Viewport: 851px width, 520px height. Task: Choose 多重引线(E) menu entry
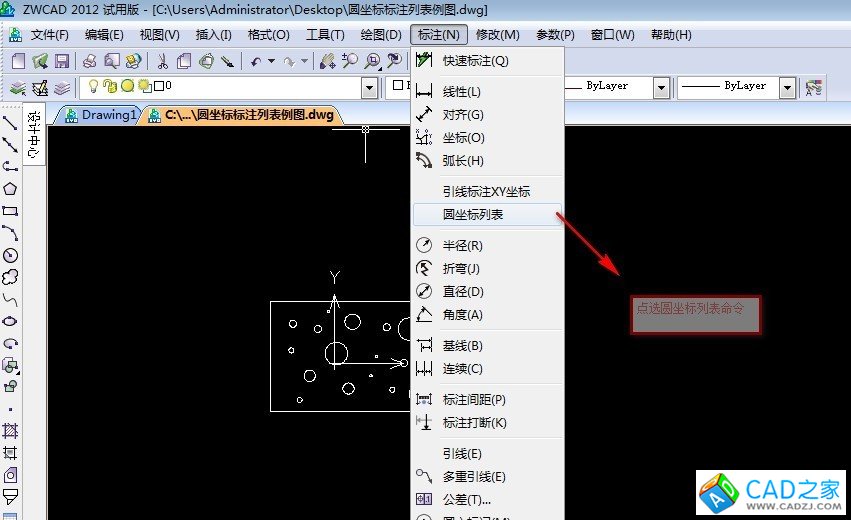[x=487, y=477]
